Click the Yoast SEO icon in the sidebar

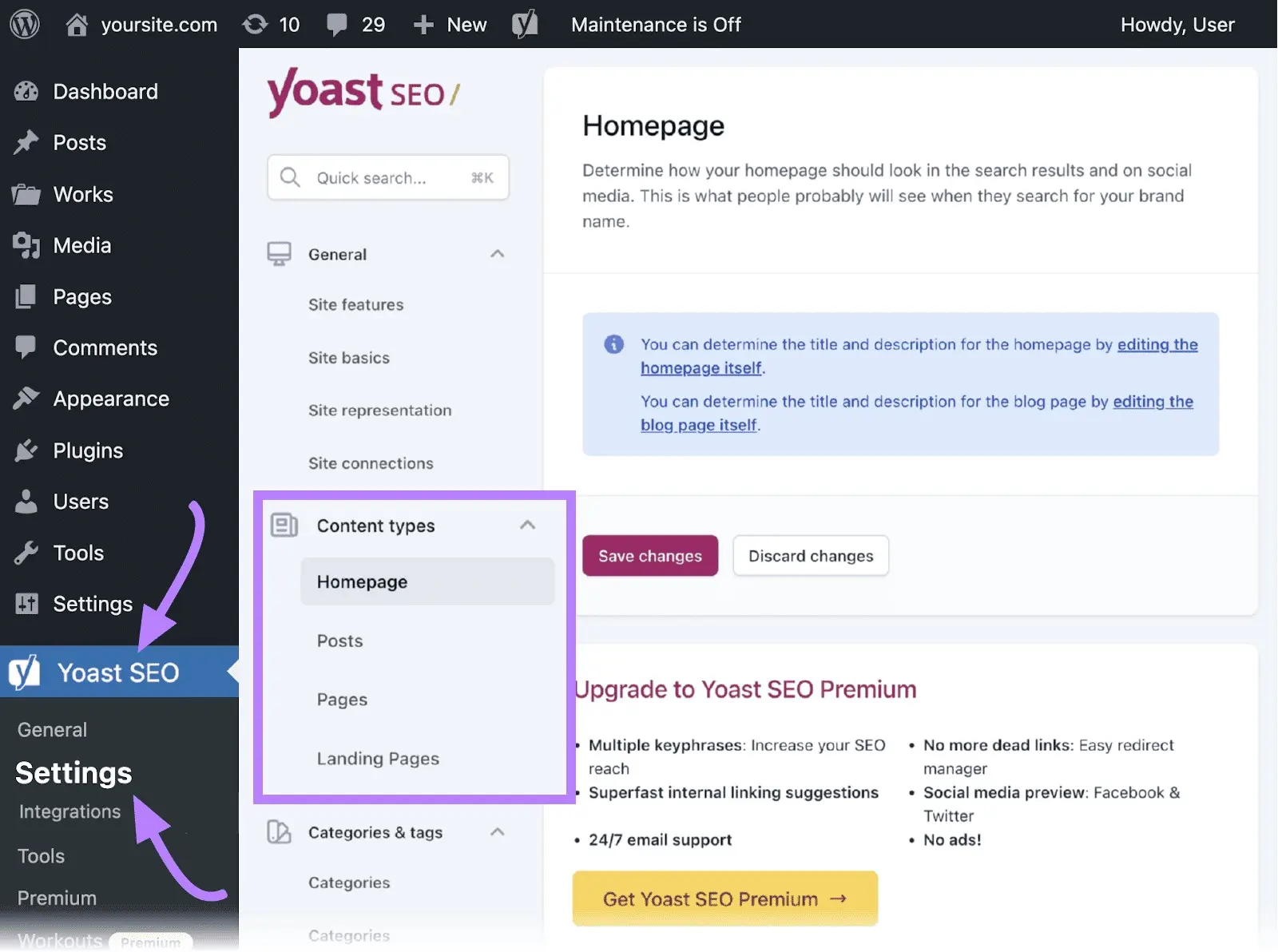coord(24,672)
